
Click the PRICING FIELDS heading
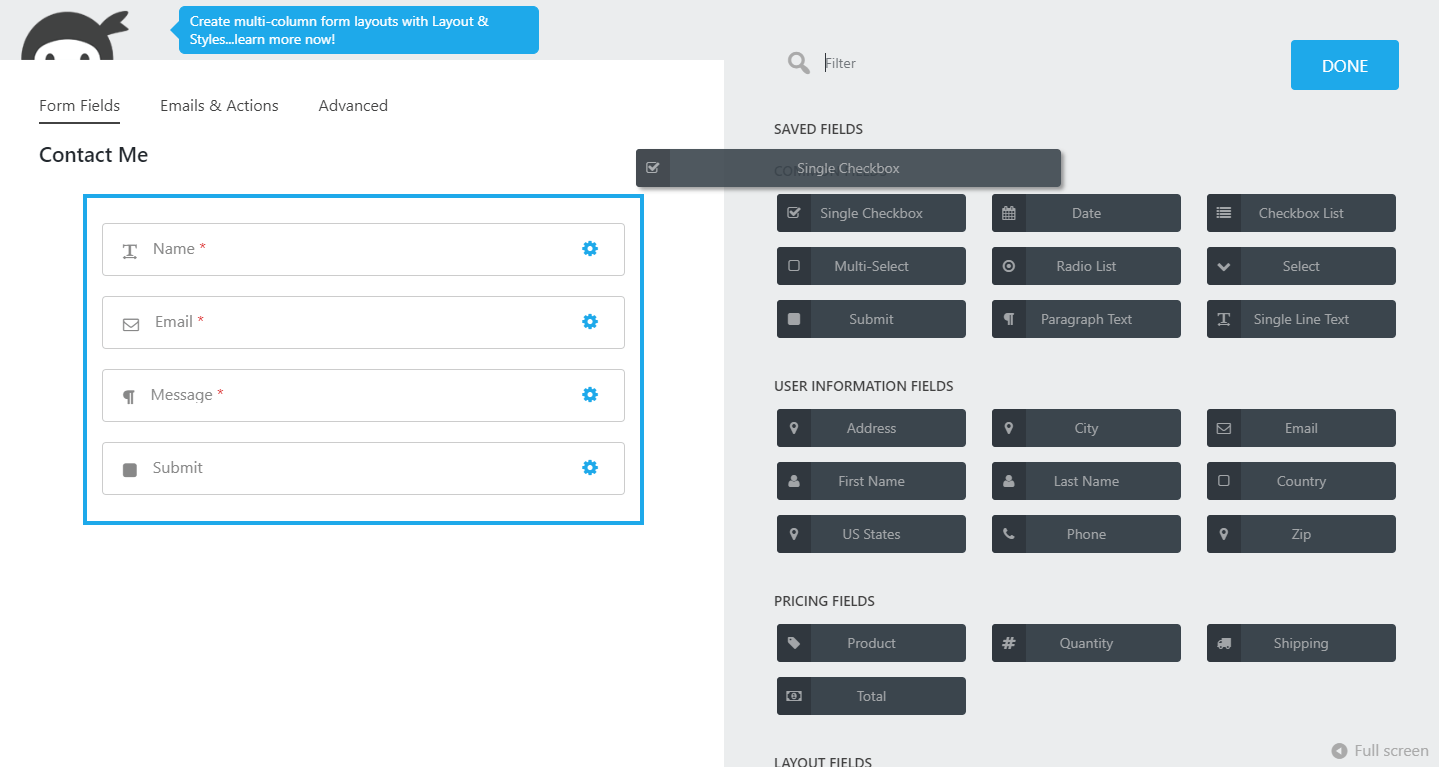coord(824,601)
